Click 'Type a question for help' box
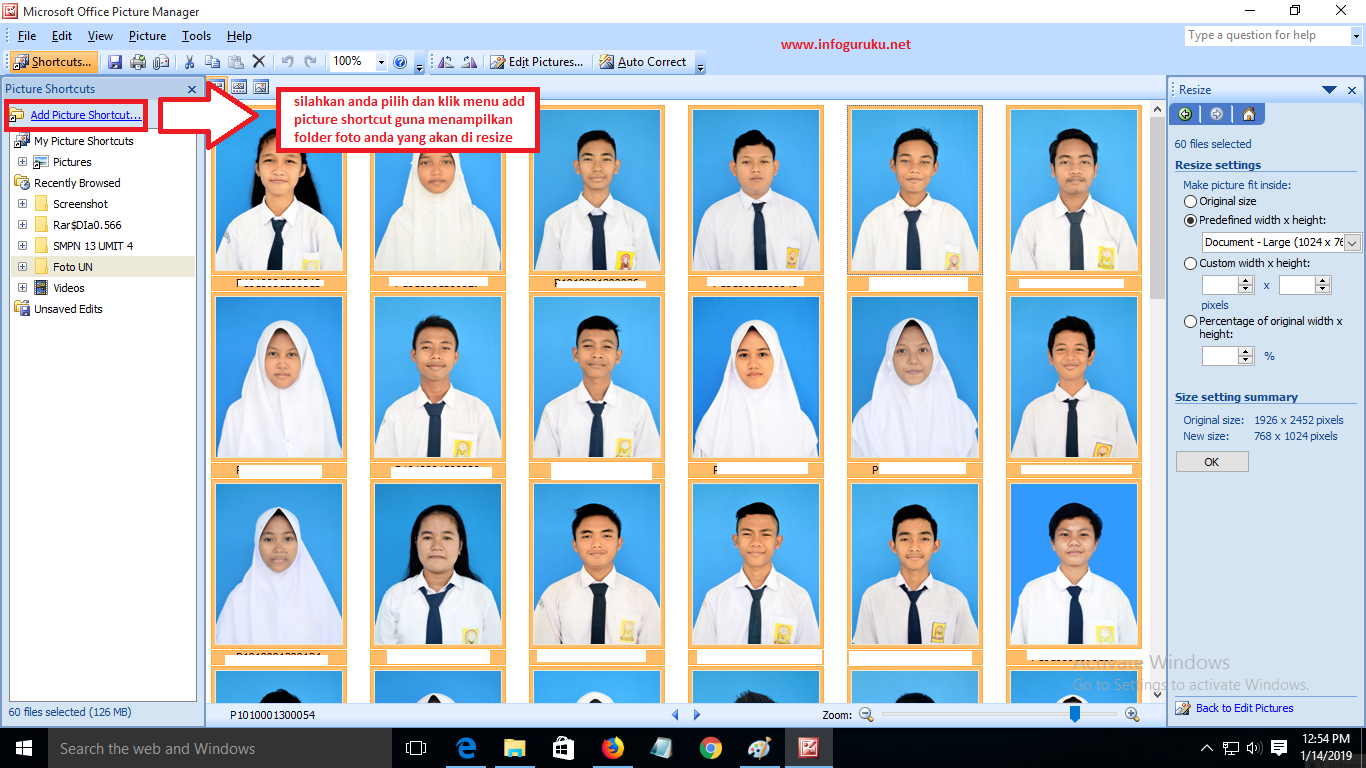The height and width of the screenshot is (768, 1366). tap(1267, 36)
